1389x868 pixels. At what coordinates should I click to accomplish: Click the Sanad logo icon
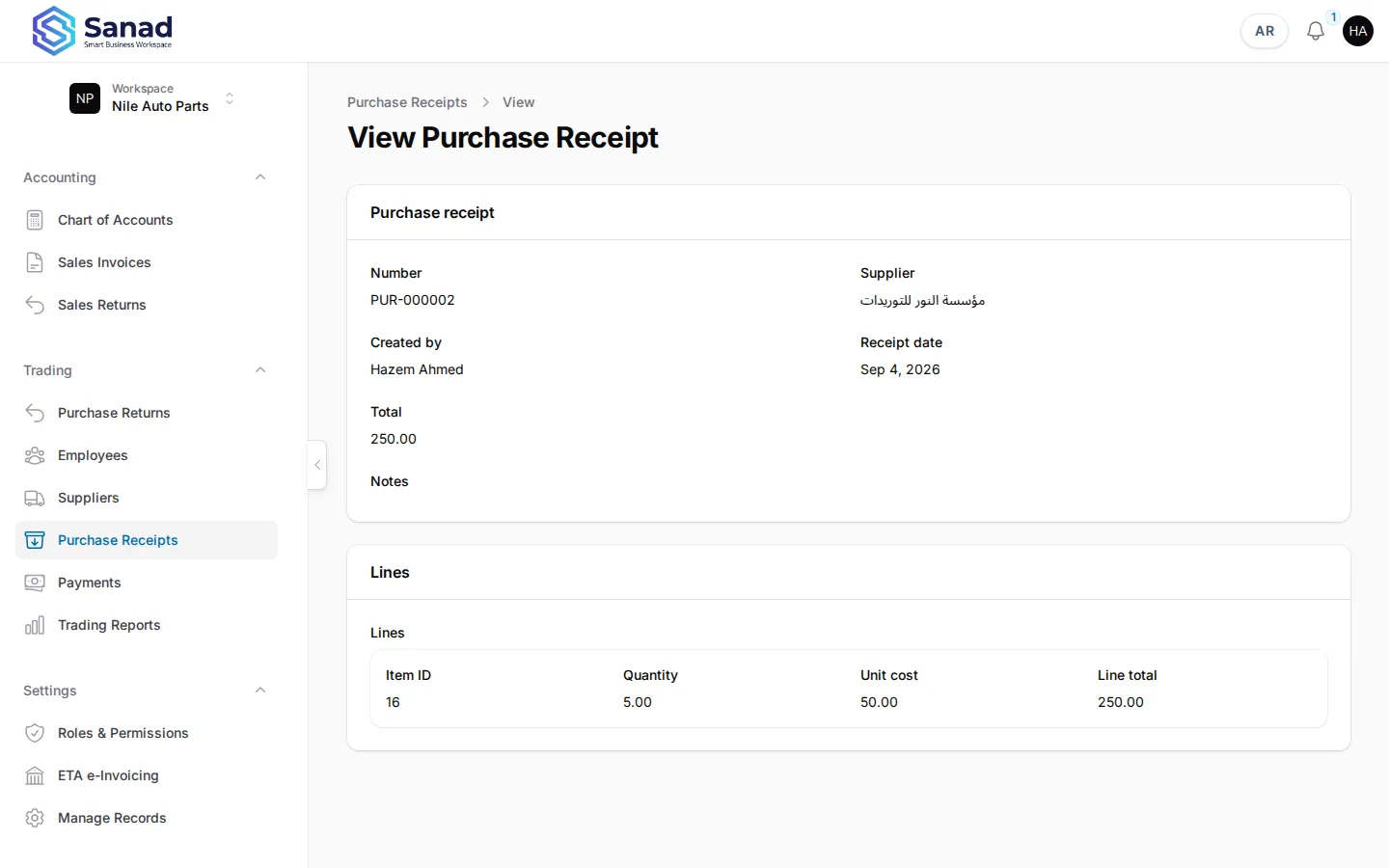click(54, 31)
